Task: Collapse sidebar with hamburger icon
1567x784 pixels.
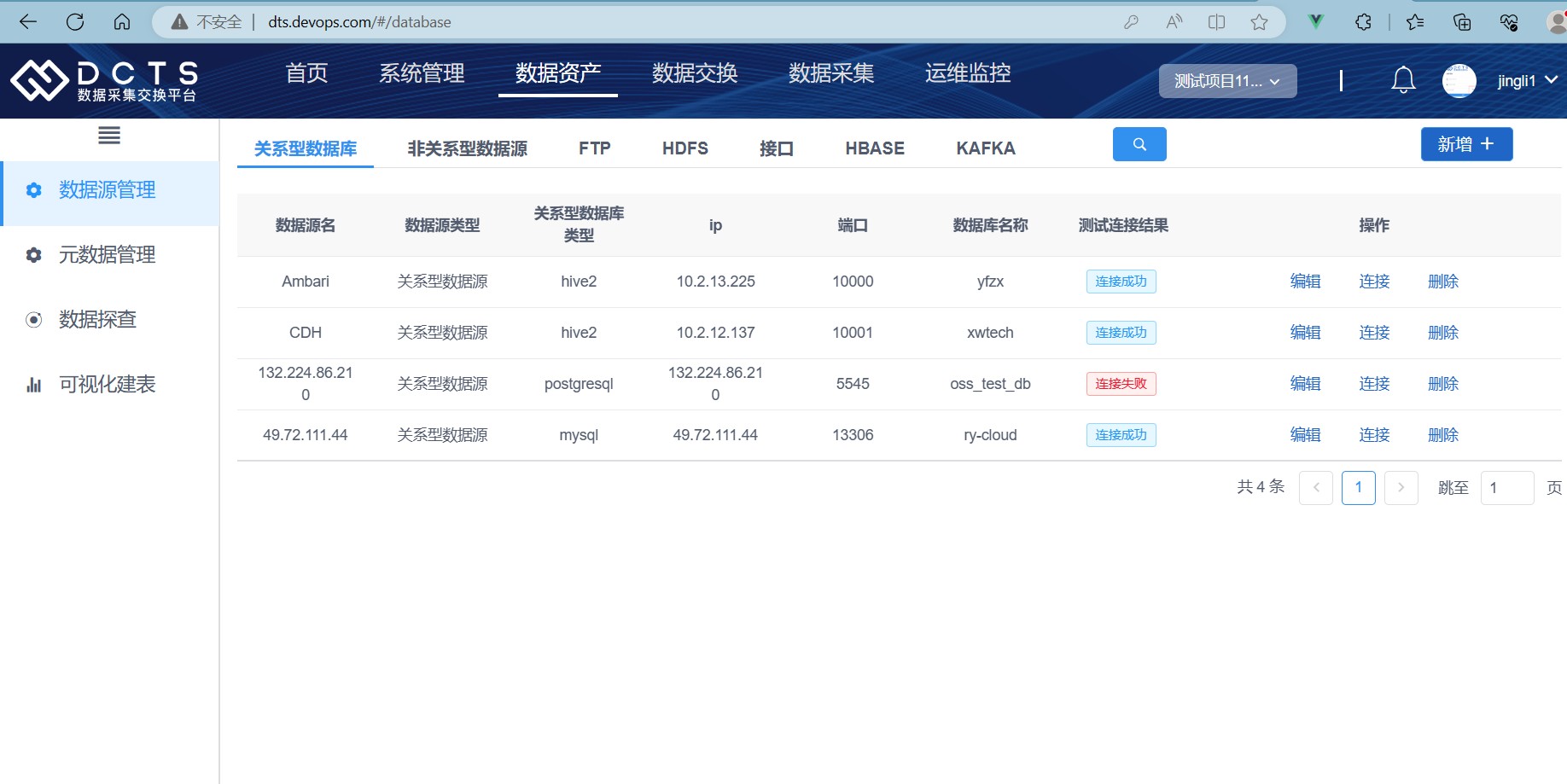Action: [x=109, y=135]
